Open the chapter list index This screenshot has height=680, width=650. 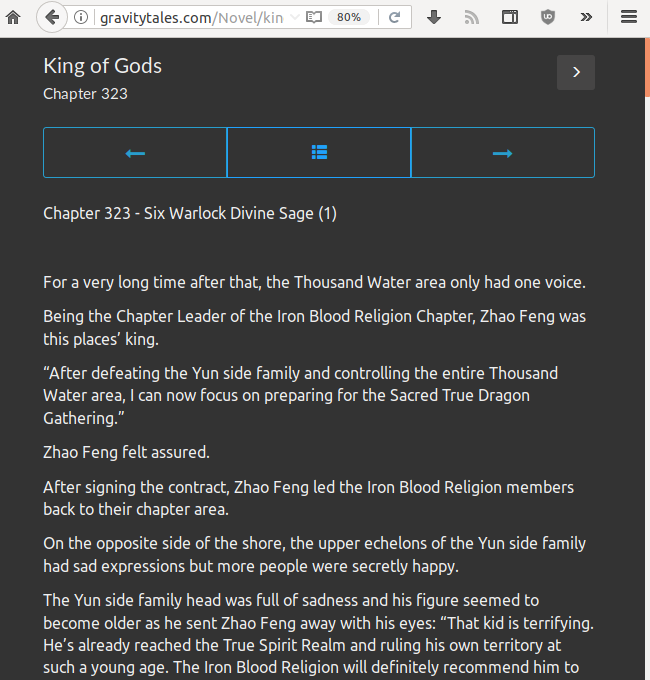319,153
